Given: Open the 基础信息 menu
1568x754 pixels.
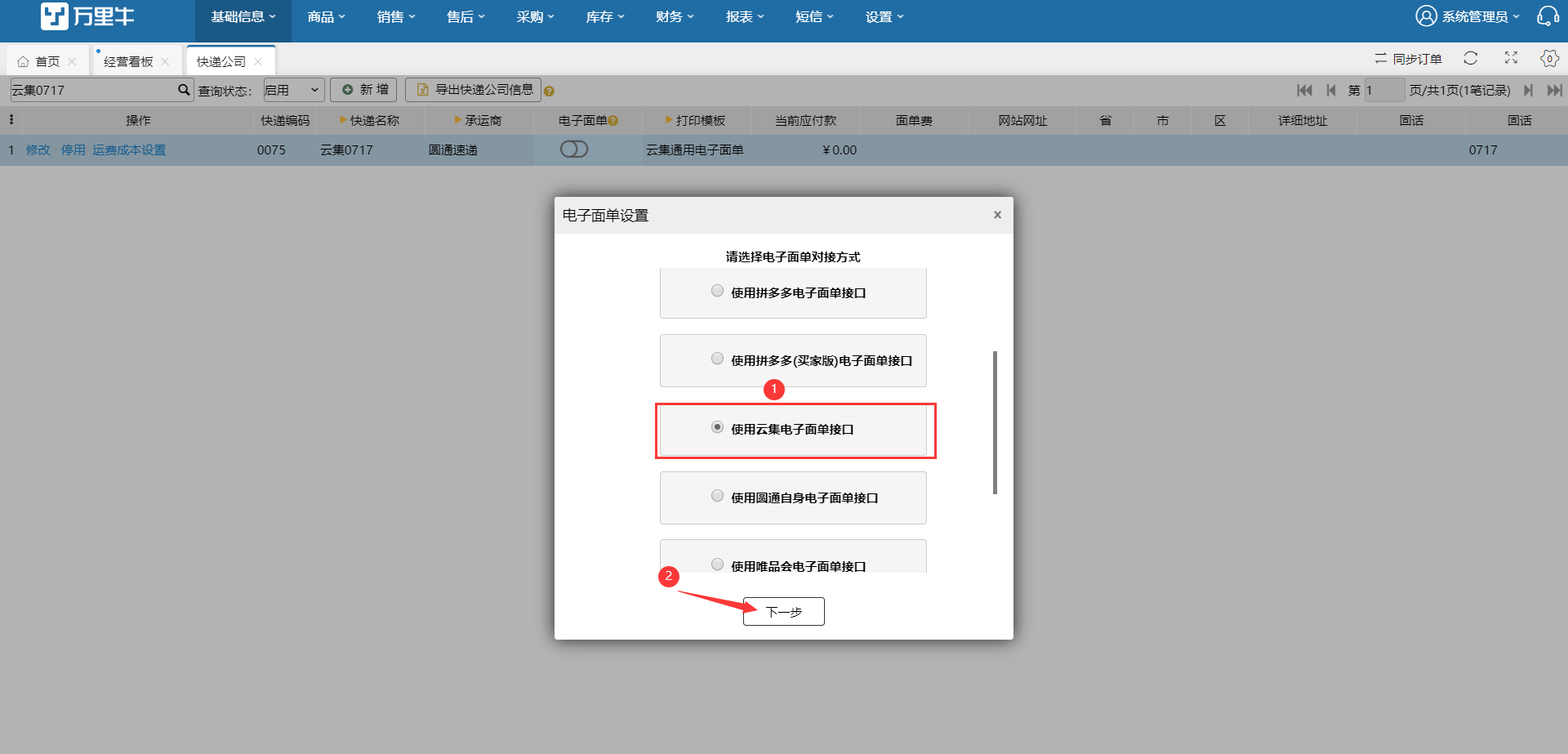Looking at the screenshot, I should 243,16.
